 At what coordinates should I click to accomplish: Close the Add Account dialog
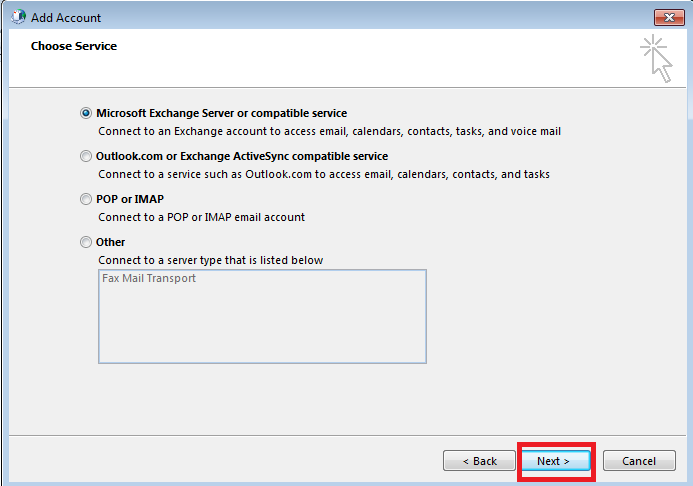click(x=669, y=17)
